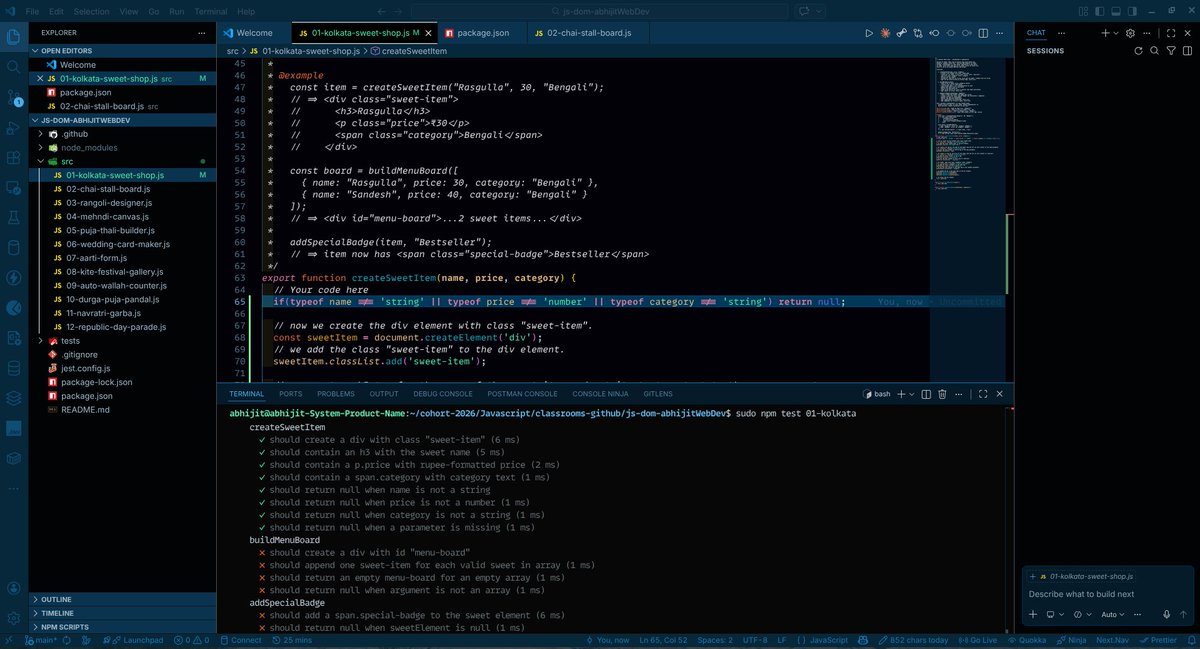Screen dimensions: 1200x649
Task: Click the JavaScript language mode indicator
Action: point(822,640)
